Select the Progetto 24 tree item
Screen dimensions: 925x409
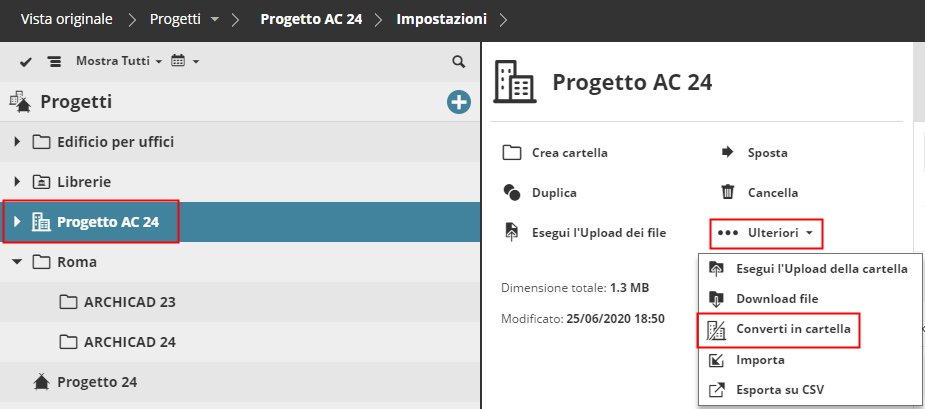click(96, 381)
